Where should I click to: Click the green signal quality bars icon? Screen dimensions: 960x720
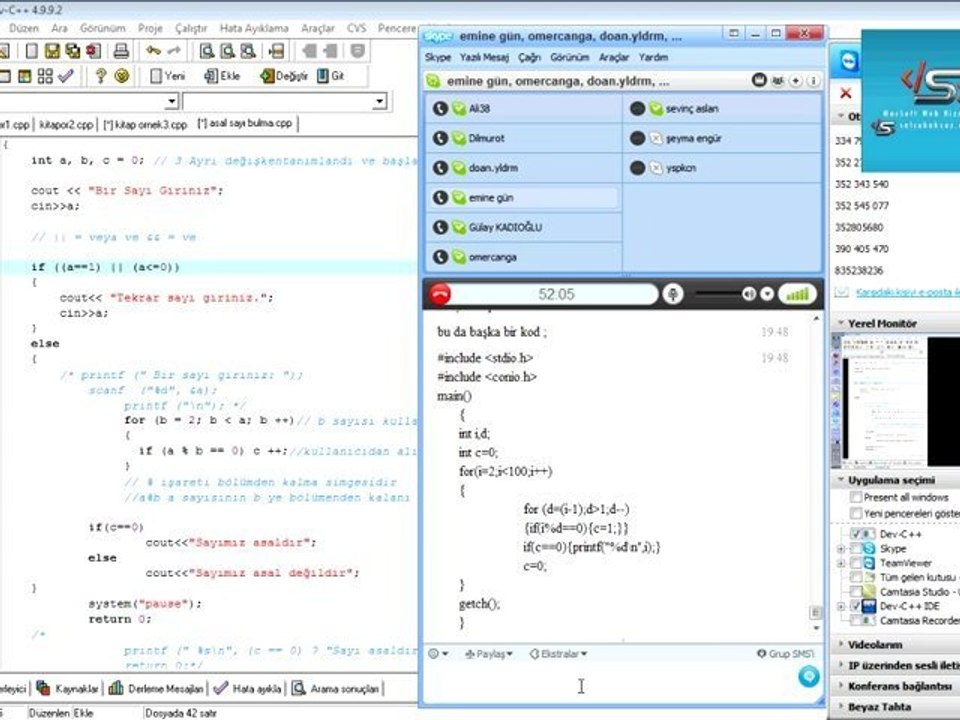coord(797,294)
